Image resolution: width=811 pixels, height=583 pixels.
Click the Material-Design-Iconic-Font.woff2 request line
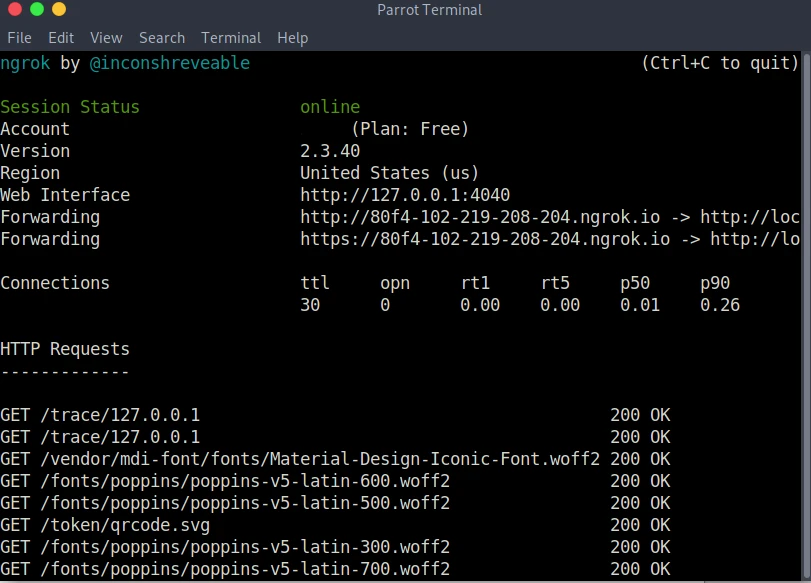click(300, 459)
